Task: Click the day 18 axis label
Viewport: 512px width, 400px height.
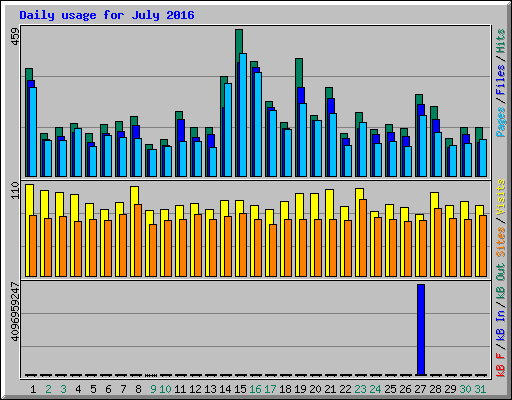Action: point(285,389)
